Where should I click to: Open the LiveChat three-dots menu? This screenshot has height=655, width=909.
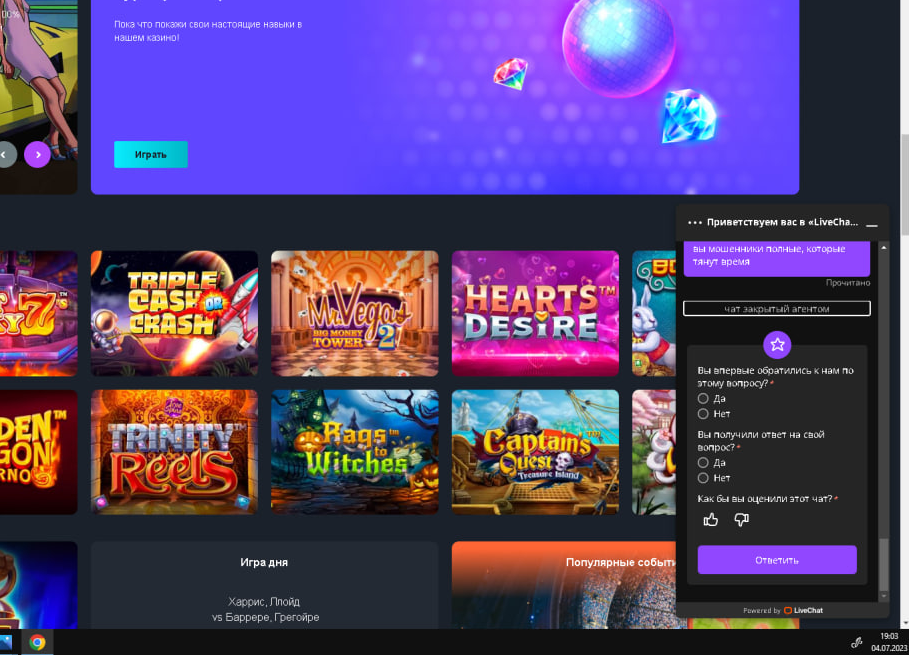[x=695, y=223]
